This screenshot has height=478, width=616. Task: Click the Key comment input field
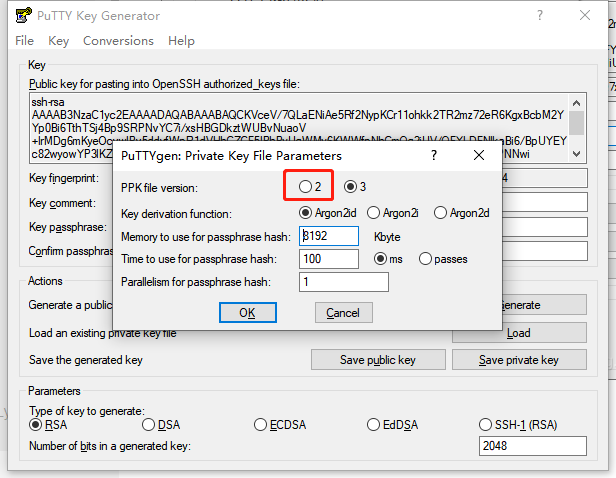pos(544,203)
